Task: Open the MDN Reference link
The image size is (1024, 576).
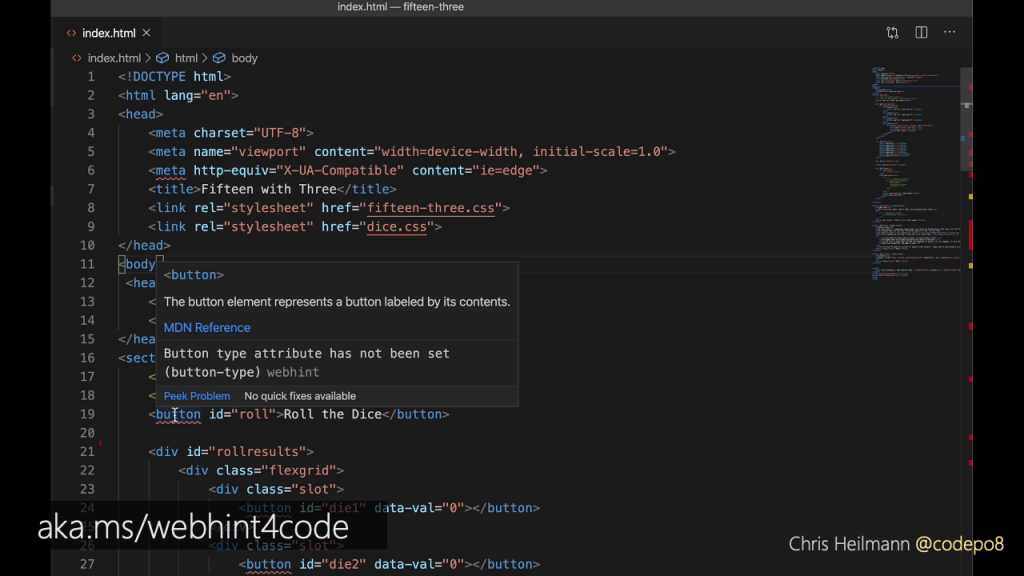Action: tap(207, 328)
